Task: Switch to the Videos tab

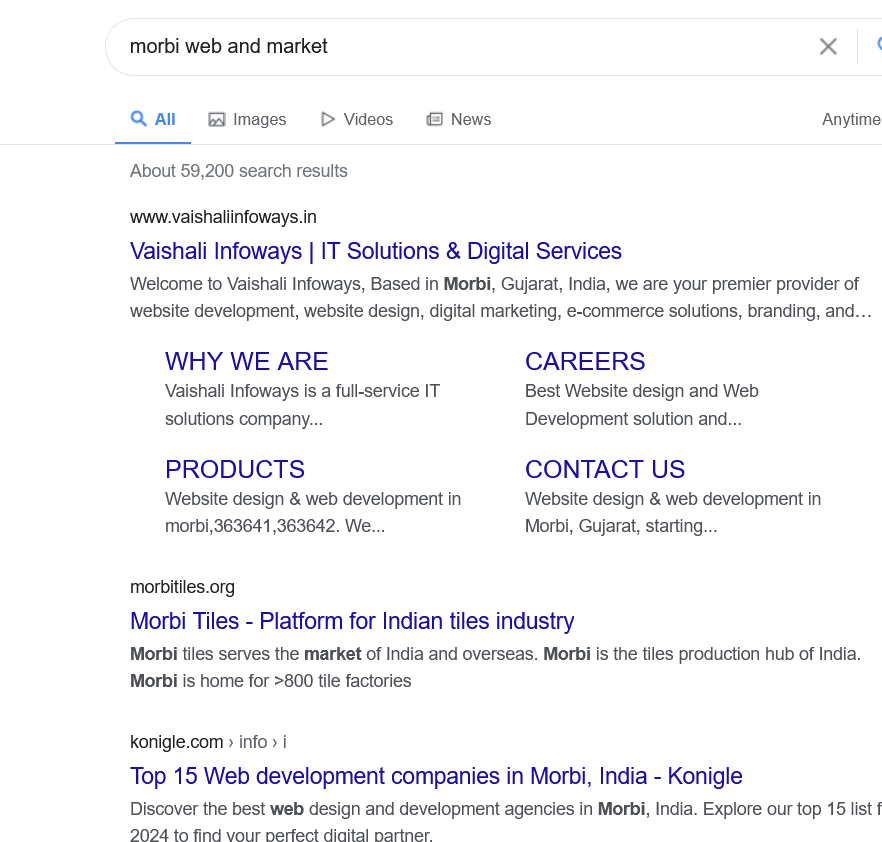Action: tap(367, 120)
